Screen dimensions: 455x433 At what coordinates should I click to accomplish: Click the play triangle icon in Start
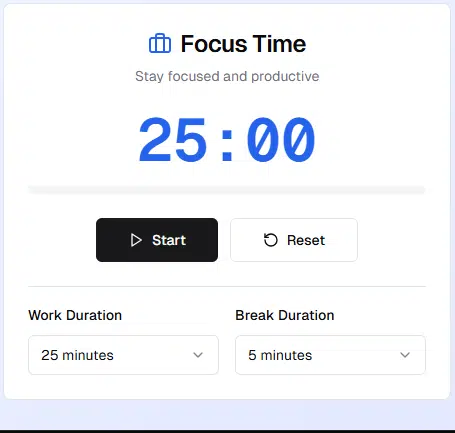pyautogui.click(x=136, y=240)
